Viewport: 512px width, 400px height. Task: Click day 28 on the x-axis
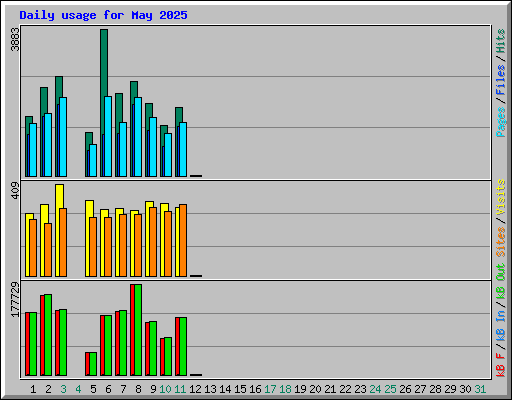pyautogui.click(x=435, y=389)
